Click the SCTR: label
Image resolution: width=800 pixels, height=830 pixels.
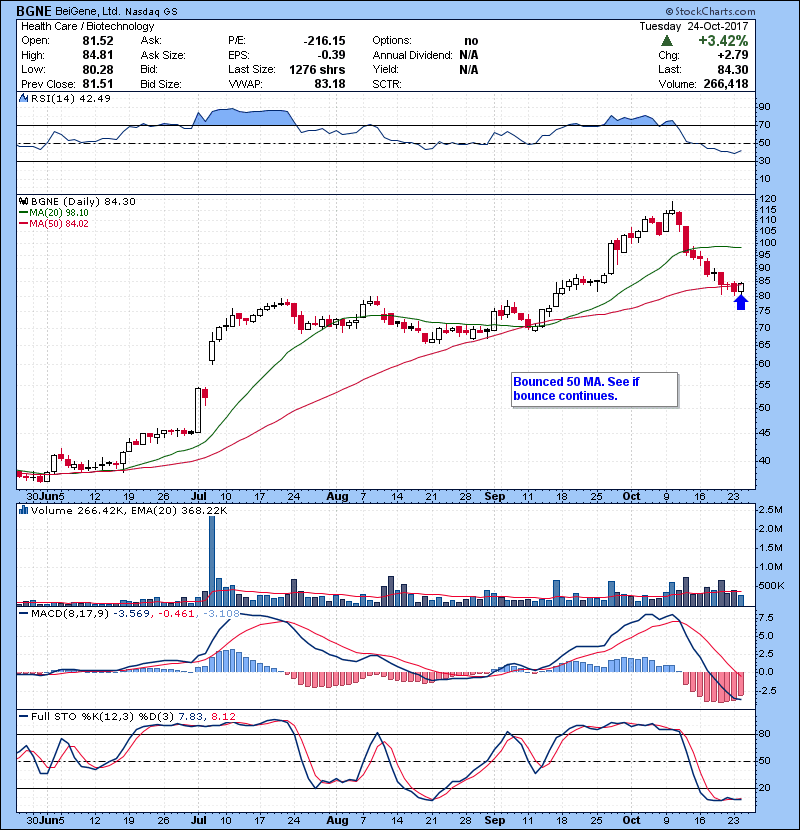click(387, 84)
